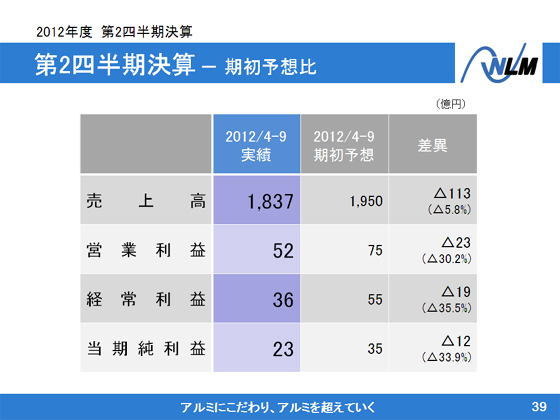The width and height of the screenshot is (560, 420).
Task: Click the operating profit value 52
Action: click(283, 250)
